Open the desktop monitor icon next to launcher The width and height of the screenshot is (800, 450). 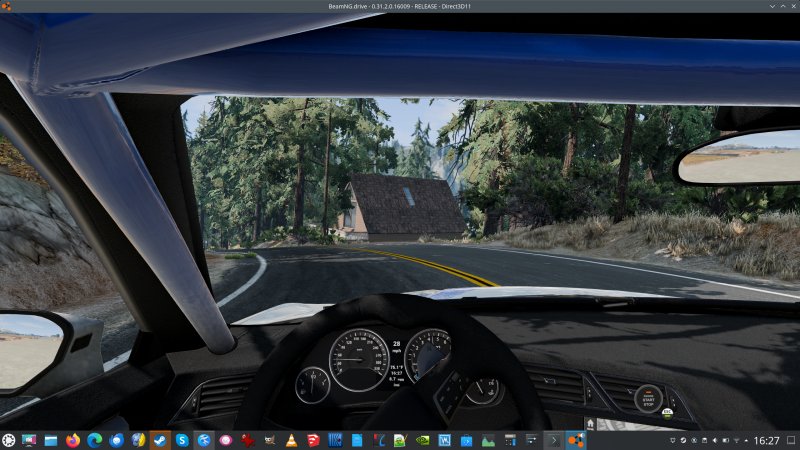[29, 440]
